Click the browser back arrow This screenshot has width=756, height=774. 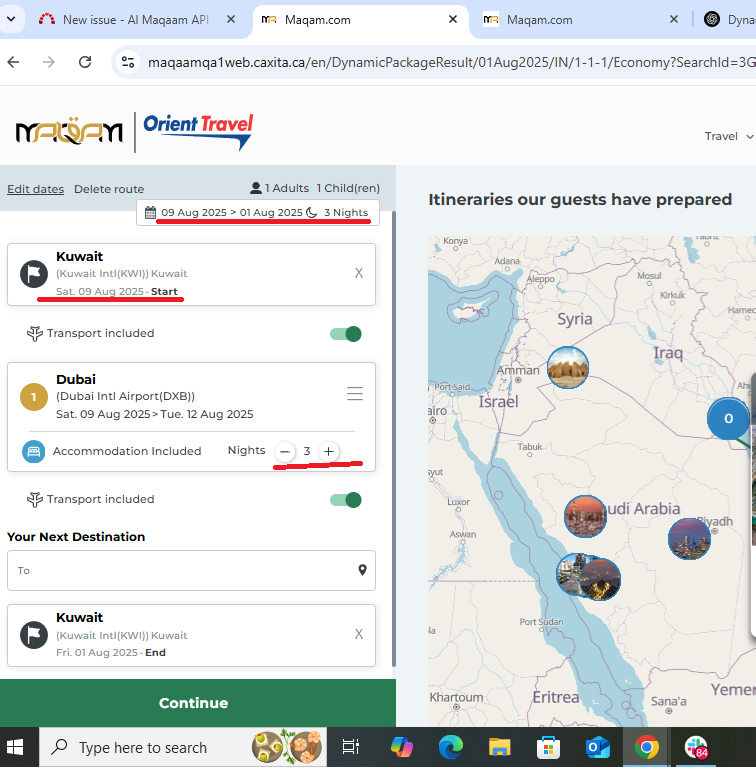(x=14, y=62)
